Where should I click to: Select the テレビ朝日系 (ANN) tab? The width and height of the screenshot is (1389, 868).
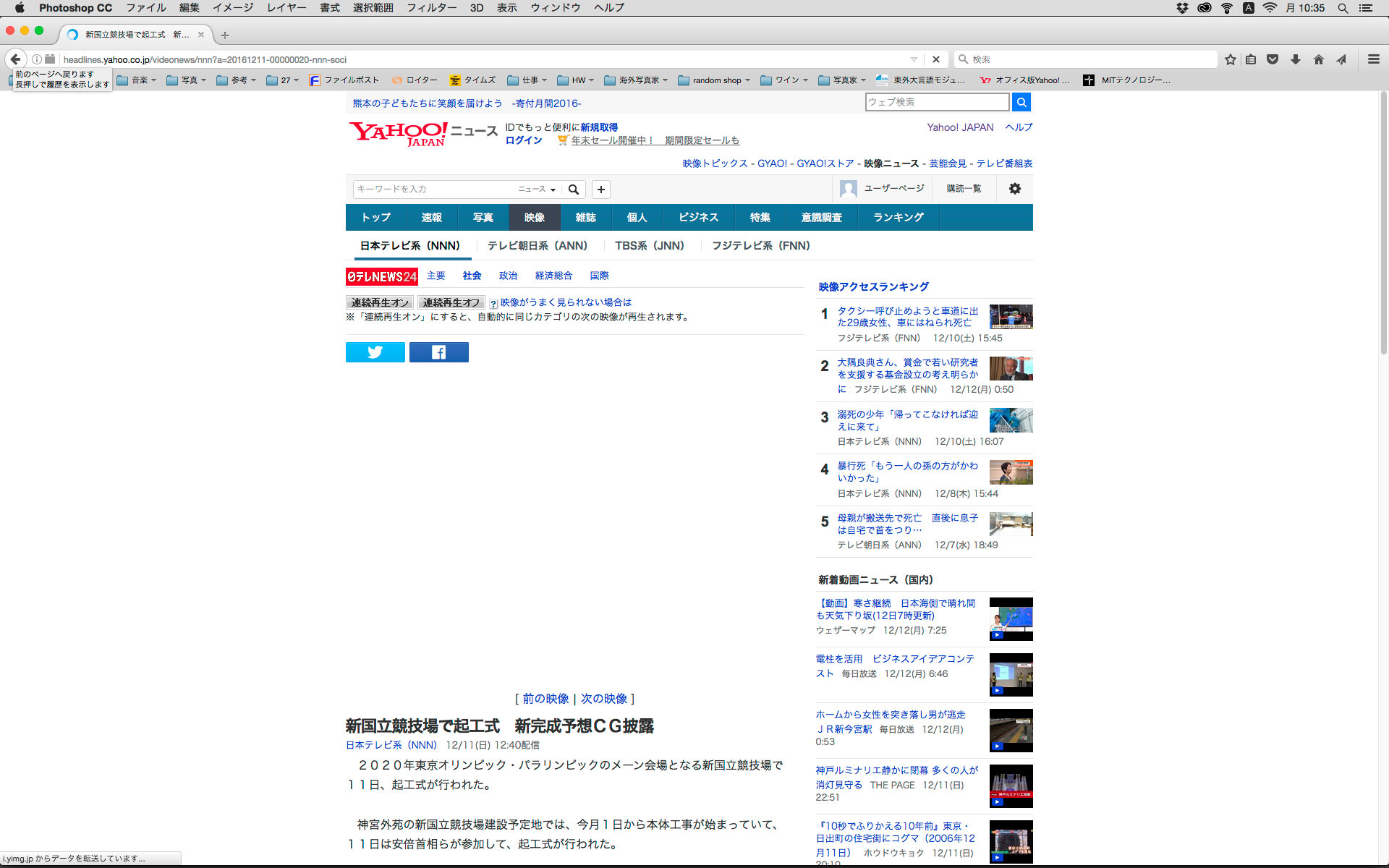pos(537,246)
